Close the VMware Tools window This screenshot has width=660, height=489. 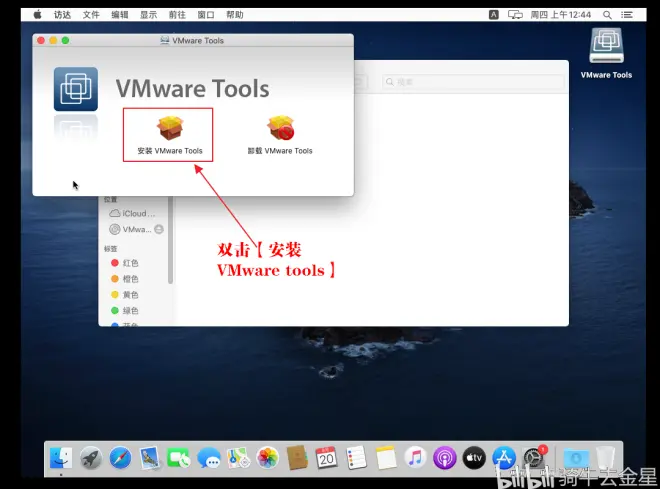[41, 40]
